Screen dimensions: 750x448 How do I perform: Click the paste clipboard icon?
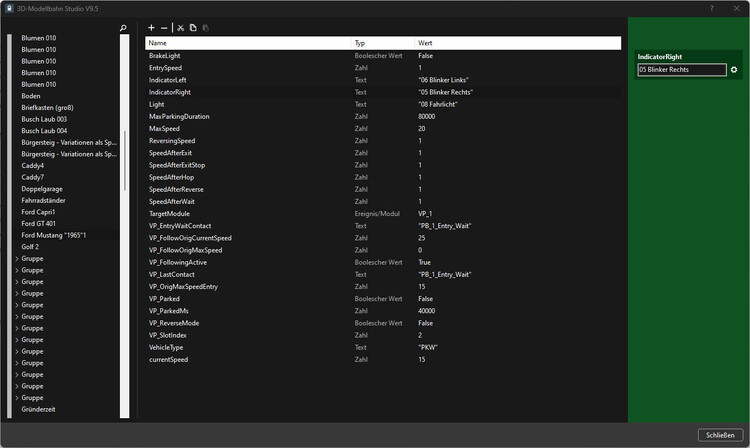coord(206,28)
